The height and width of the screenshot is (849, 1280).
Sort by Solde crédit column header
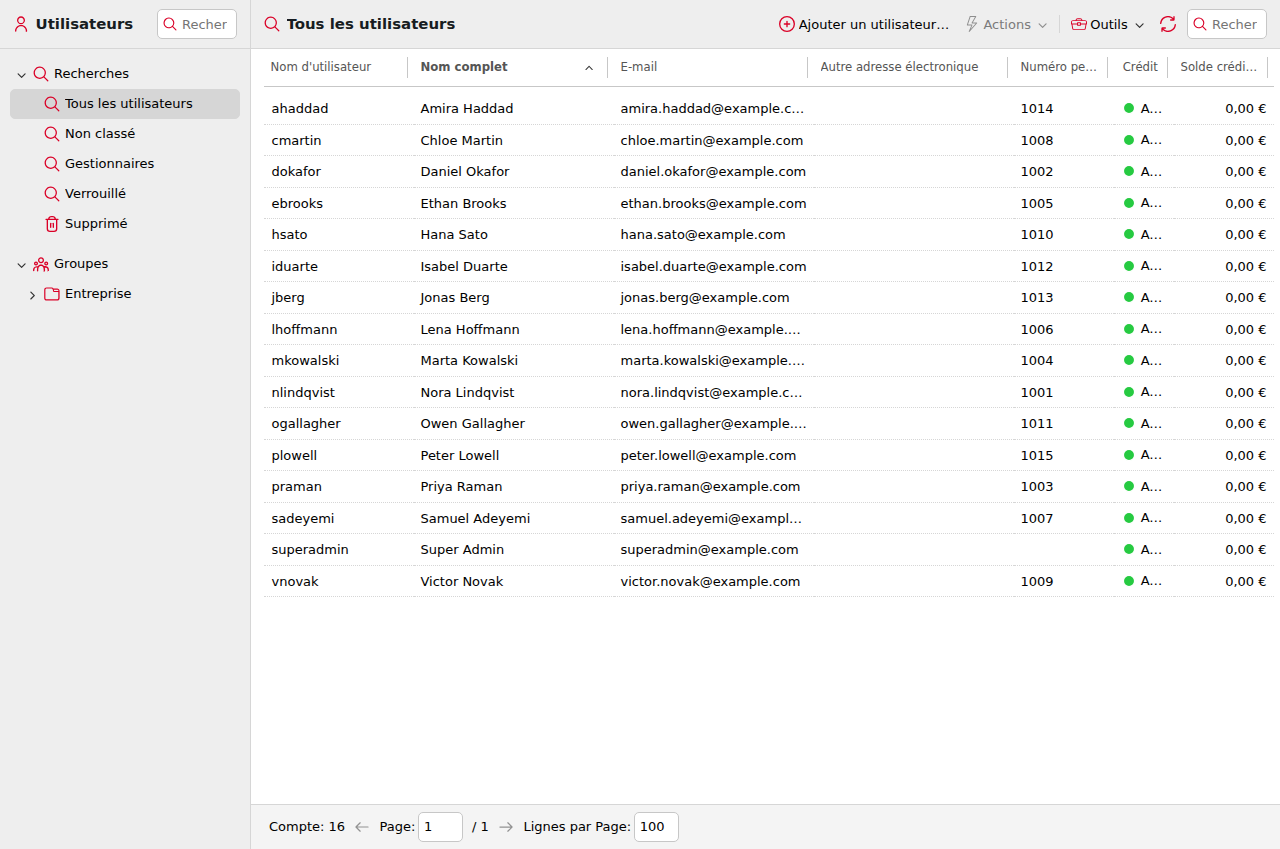point(1219,67)
